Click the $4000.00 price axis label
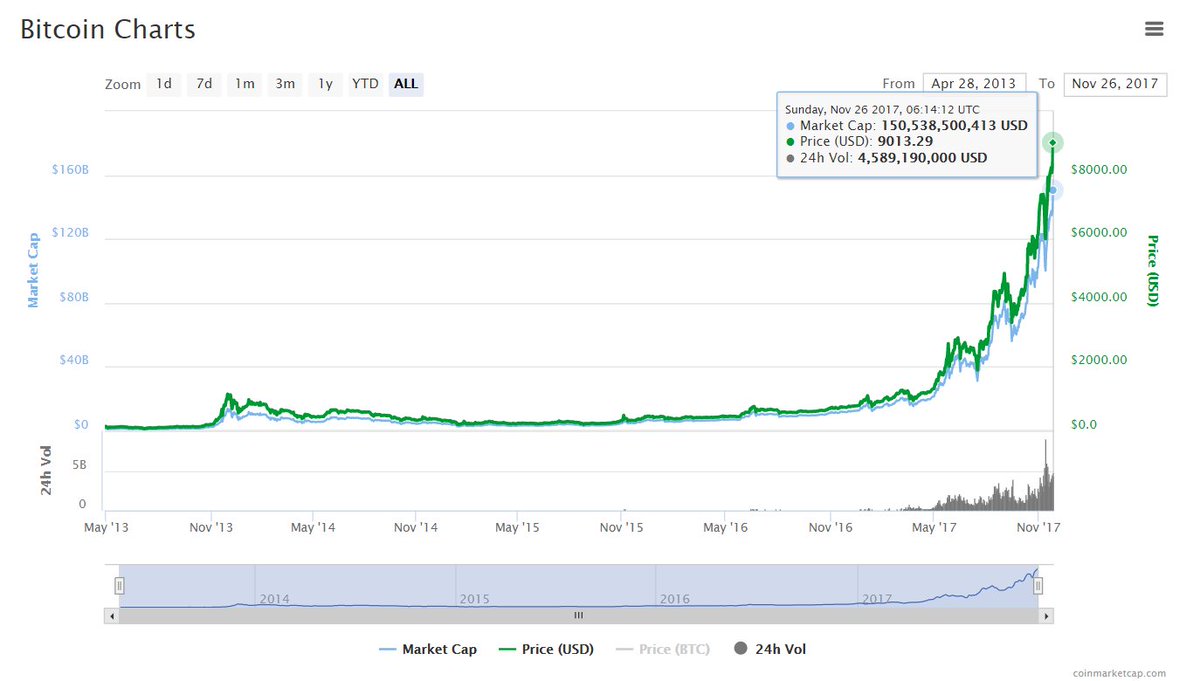 pyautogui.click(x=1099, y=298)
